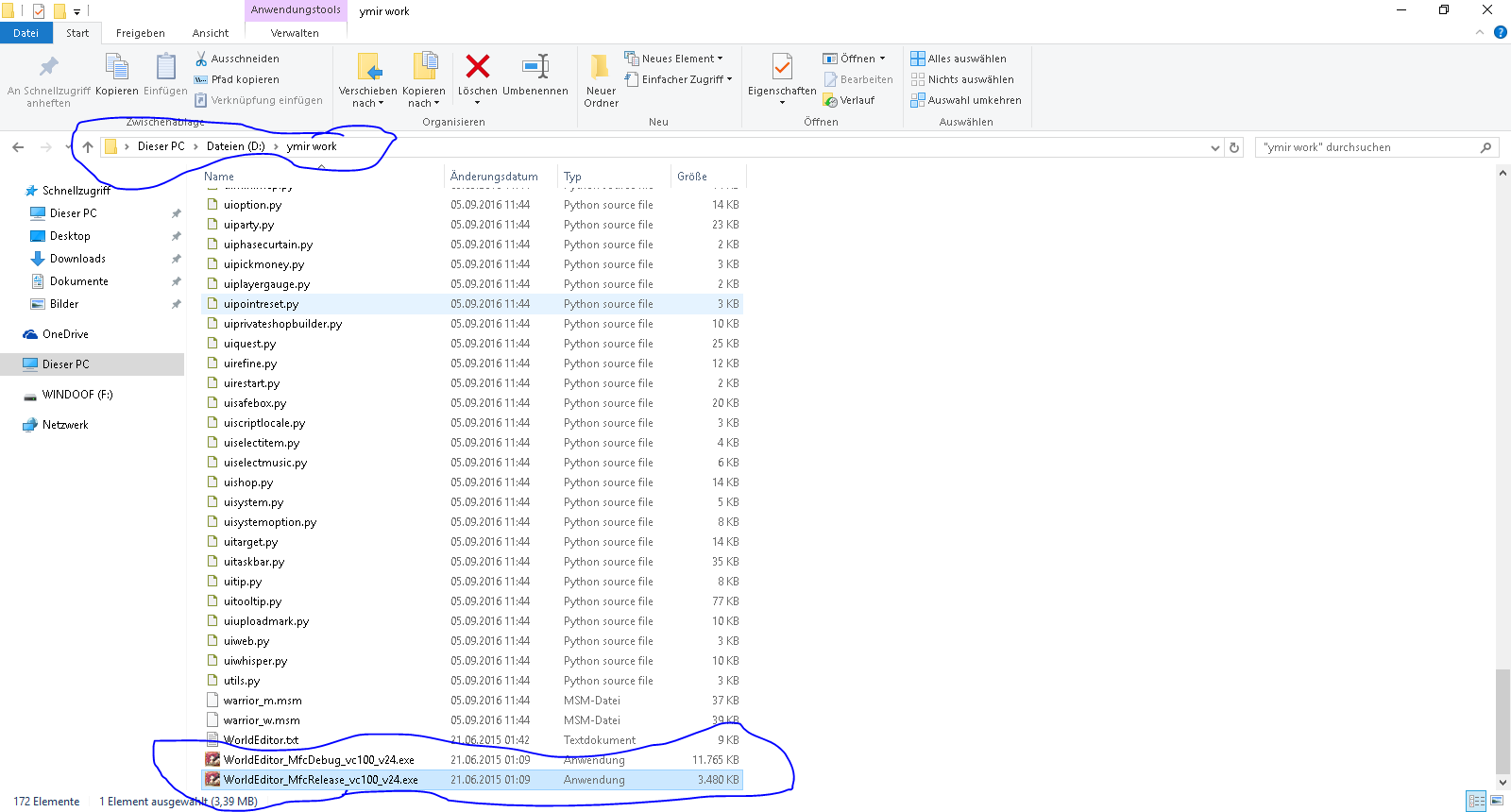
Task: Click the Umbenennen rename icon
Action: coord(535,66)
